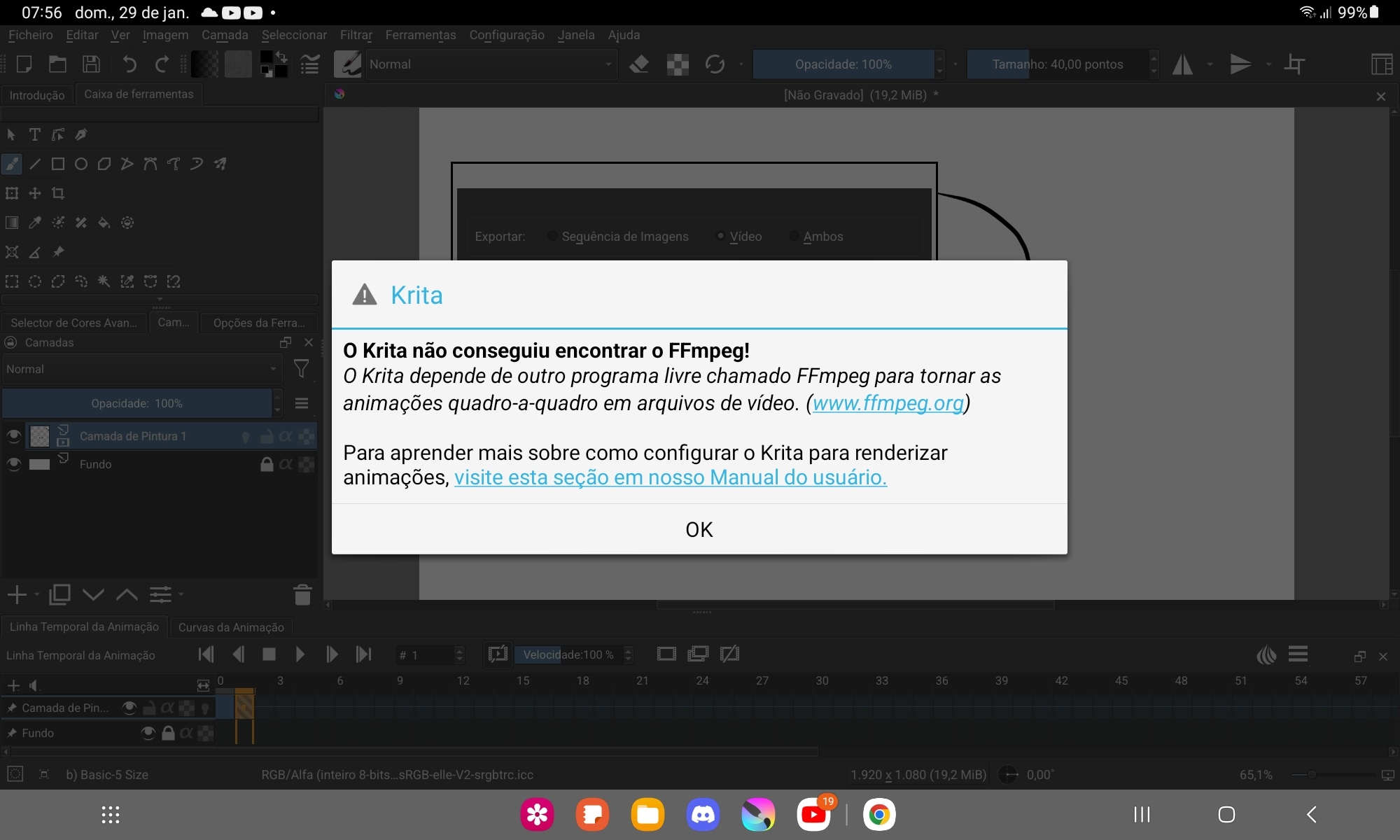1400x840 pixels.
Task: Choose the Ellipse shape tool
Action: pyautogui.click(x=81, y=164)
